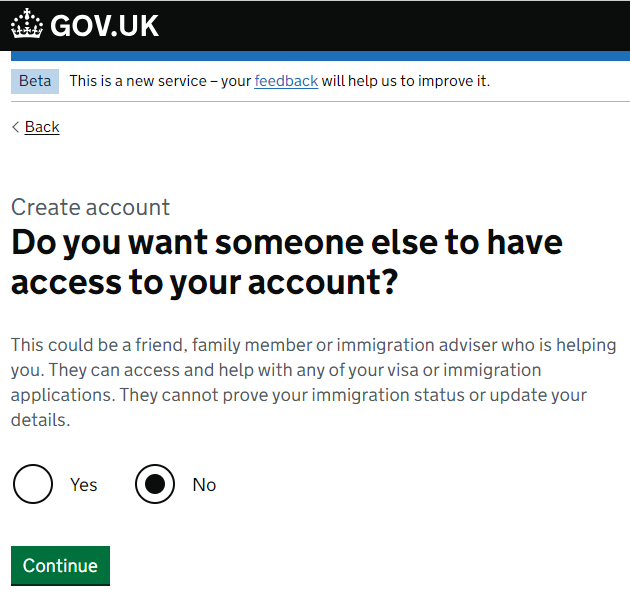Click the Create account caption

point(90,207)
